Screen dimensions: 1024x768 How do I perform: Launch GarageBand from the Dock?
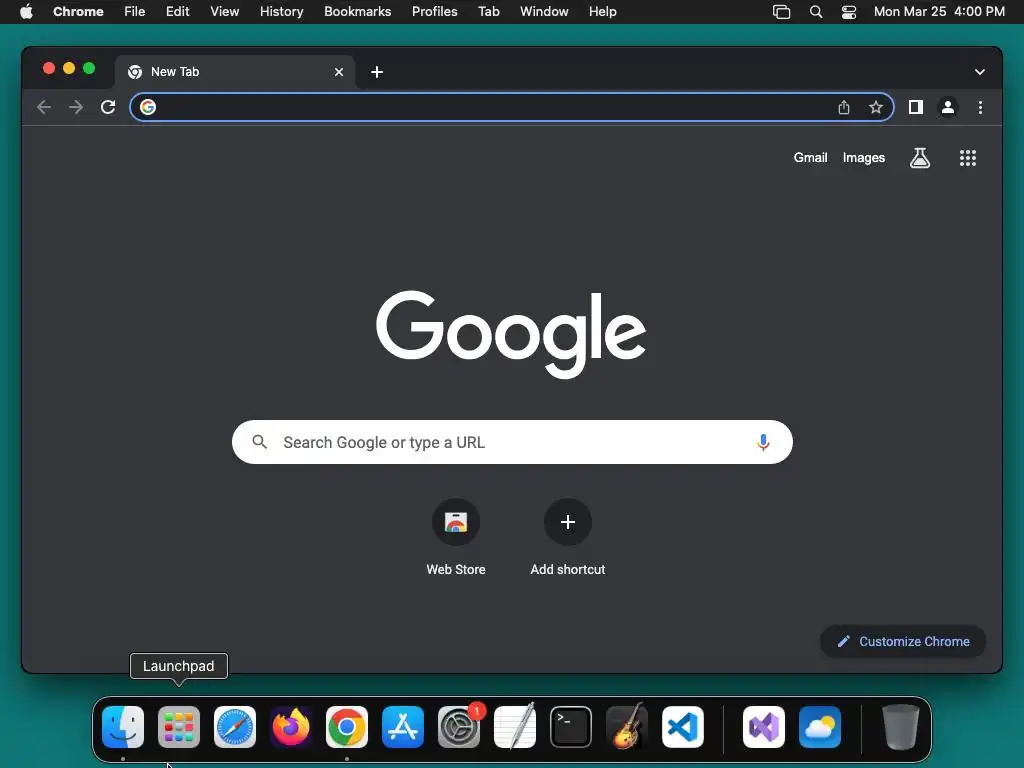pos(626,727)
